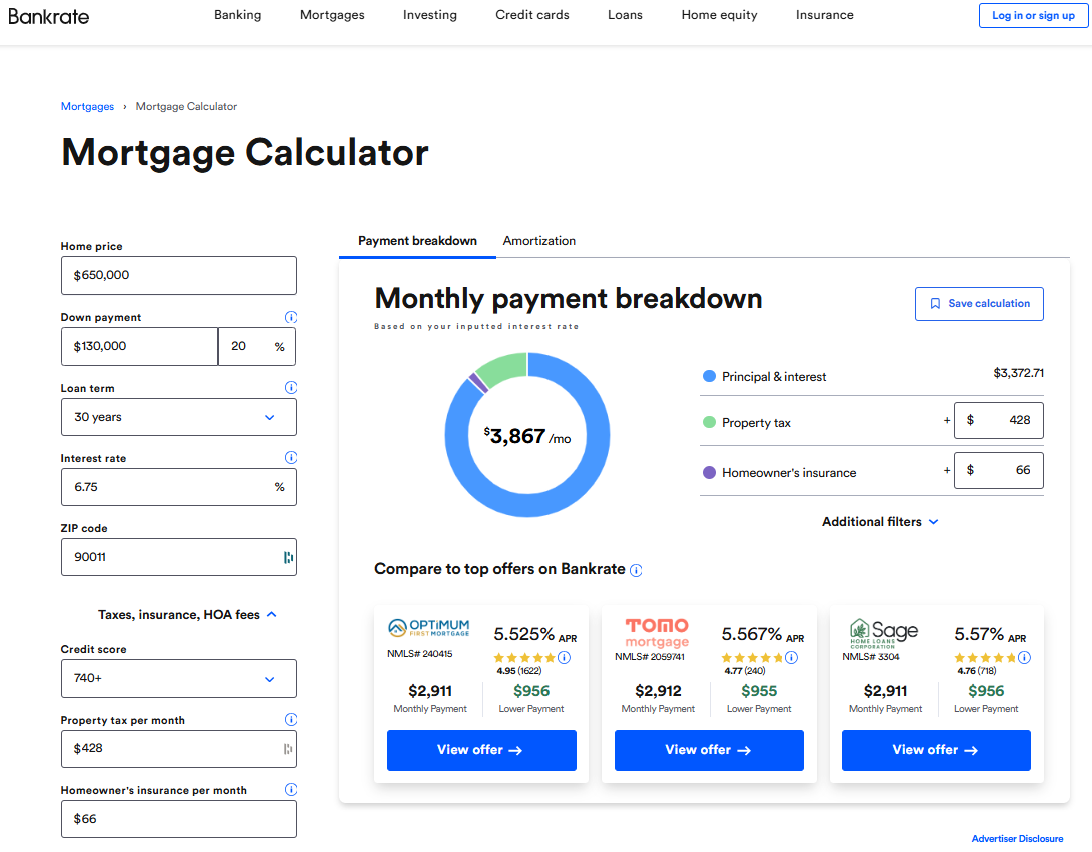Open the Credit score dropdown
The width and height of the screenshot is (1092, 852).
[x=179, y=679]
